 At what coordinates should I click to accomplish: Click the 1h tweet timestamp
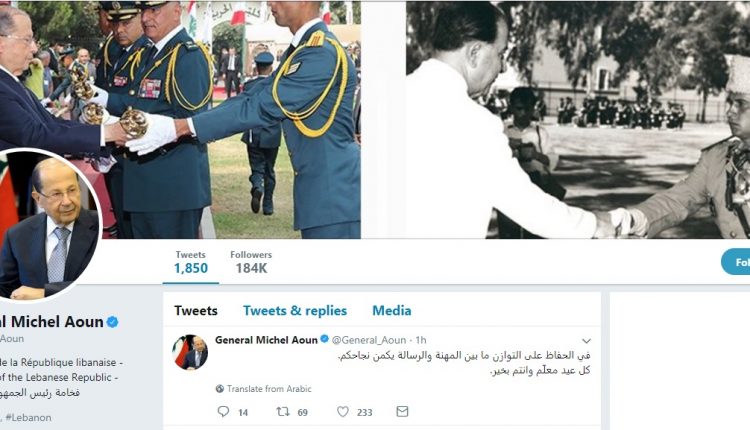click(x=421, y=340)
